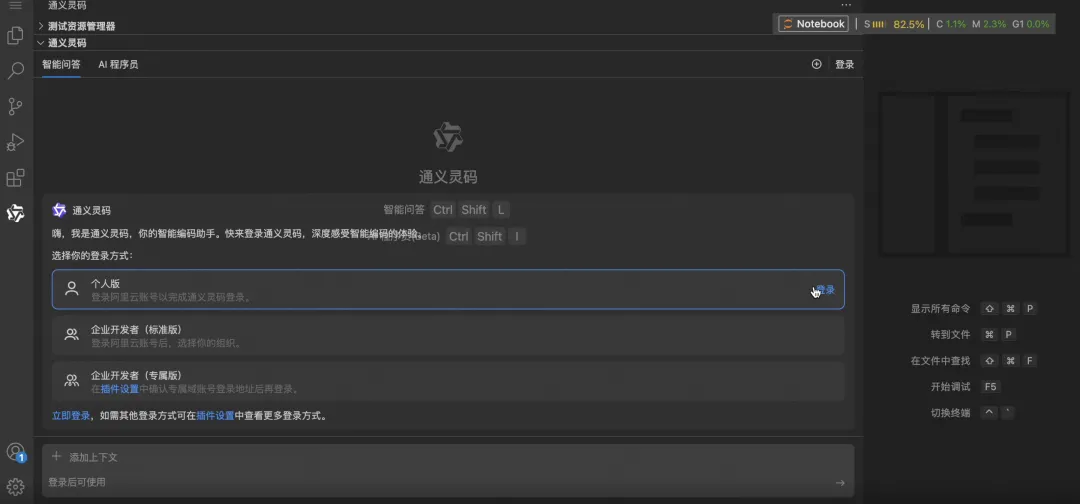Click the 显示所有命令 shortcut label
The width and height of the screenshot is (1080, 504).
(x=940, y=308)
